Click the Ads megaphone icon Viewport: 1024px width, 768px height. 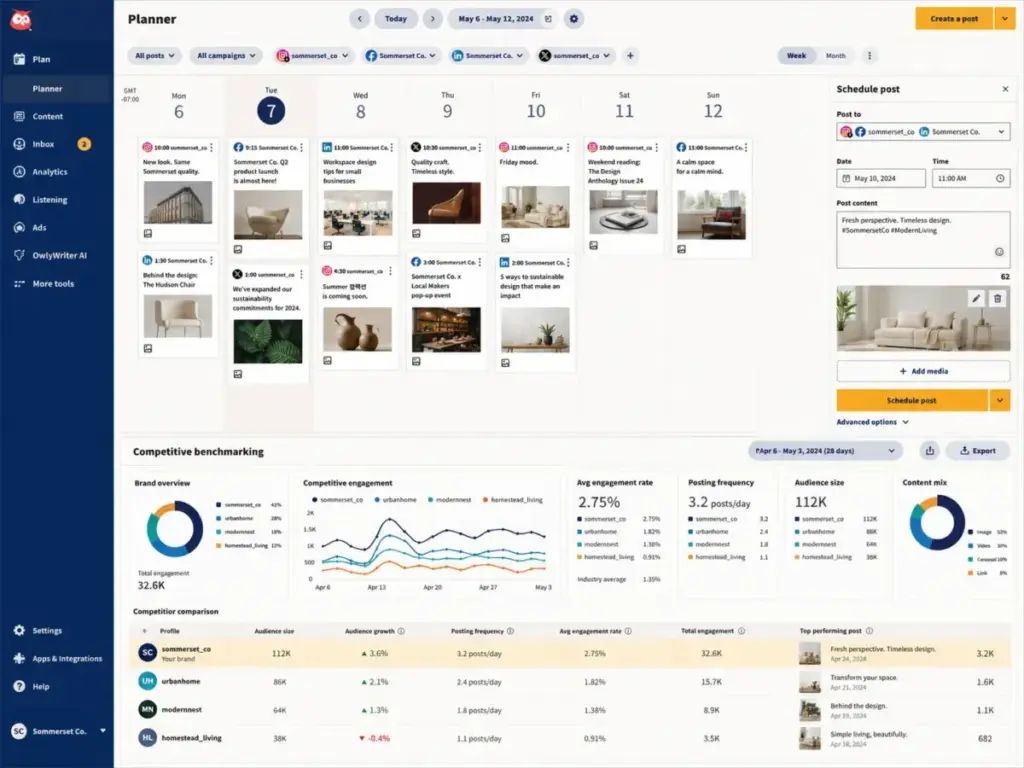[x=20, y=228]
